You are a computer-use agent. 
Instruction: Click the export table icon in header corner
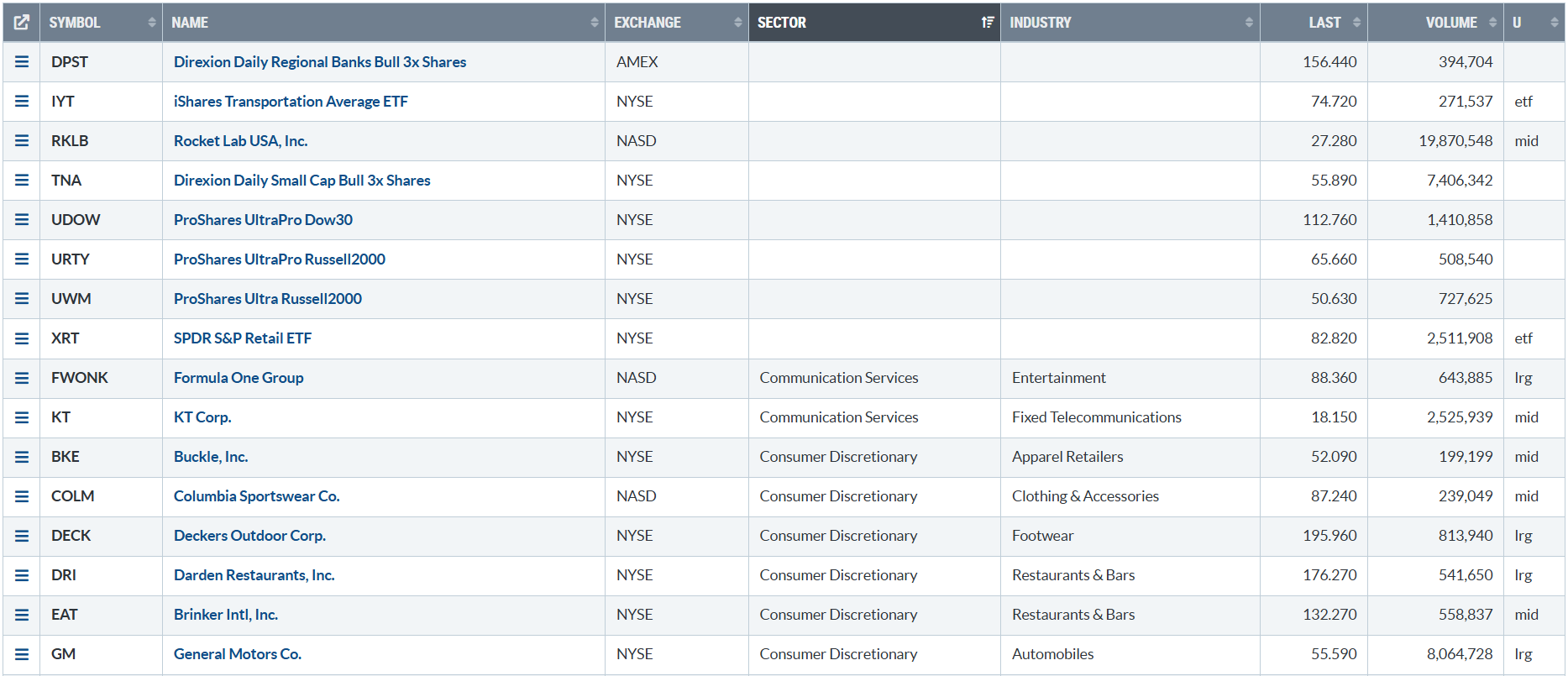22,23
